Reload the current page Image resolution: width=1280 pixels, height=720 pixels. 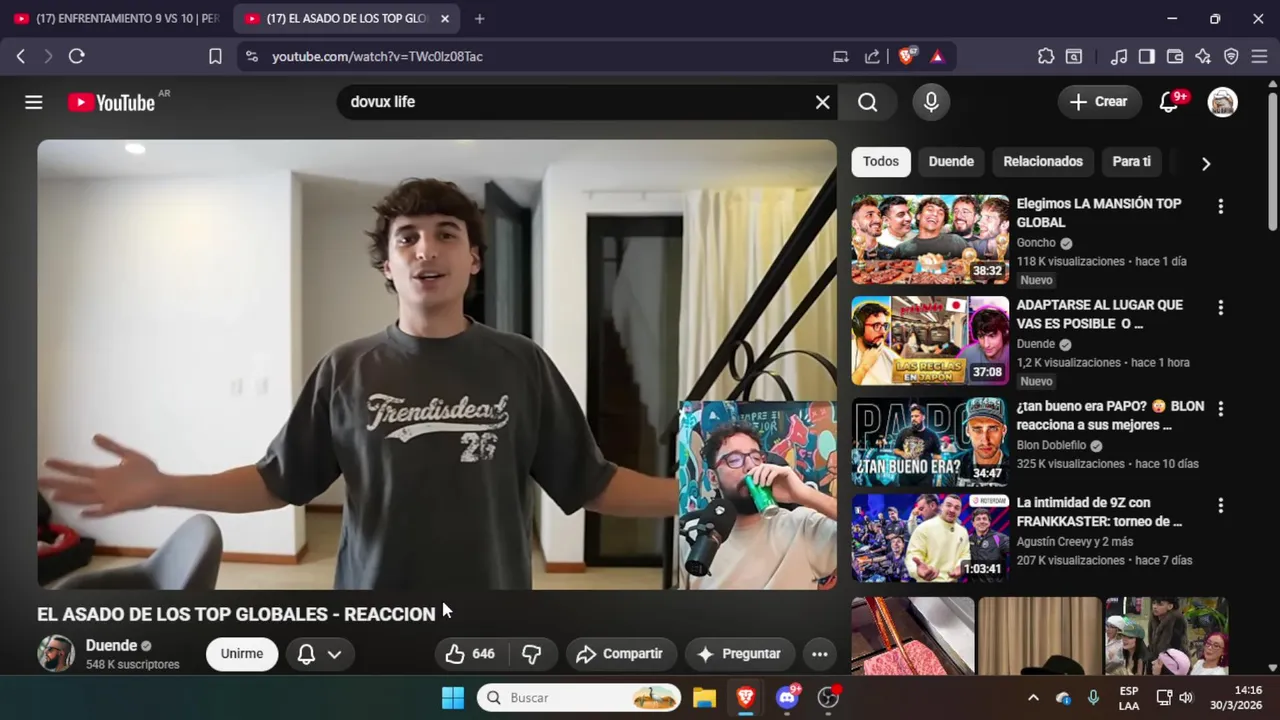76,57
